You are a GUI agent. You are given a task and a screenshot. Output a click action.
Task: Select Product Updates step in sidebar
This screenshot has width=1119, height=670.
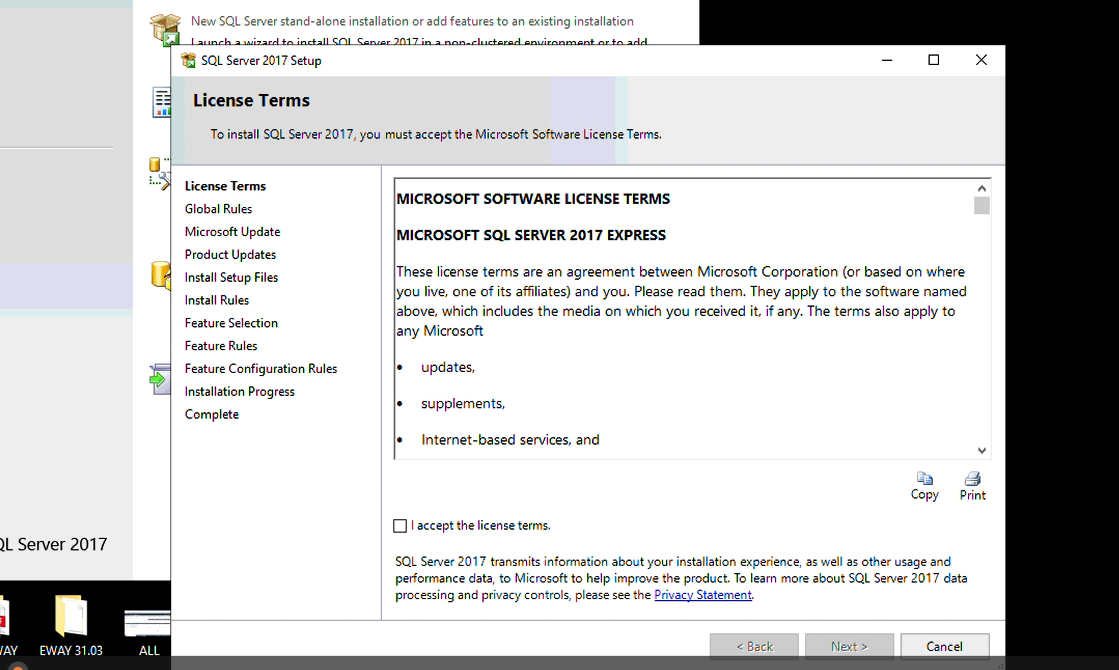coord(231,255)
